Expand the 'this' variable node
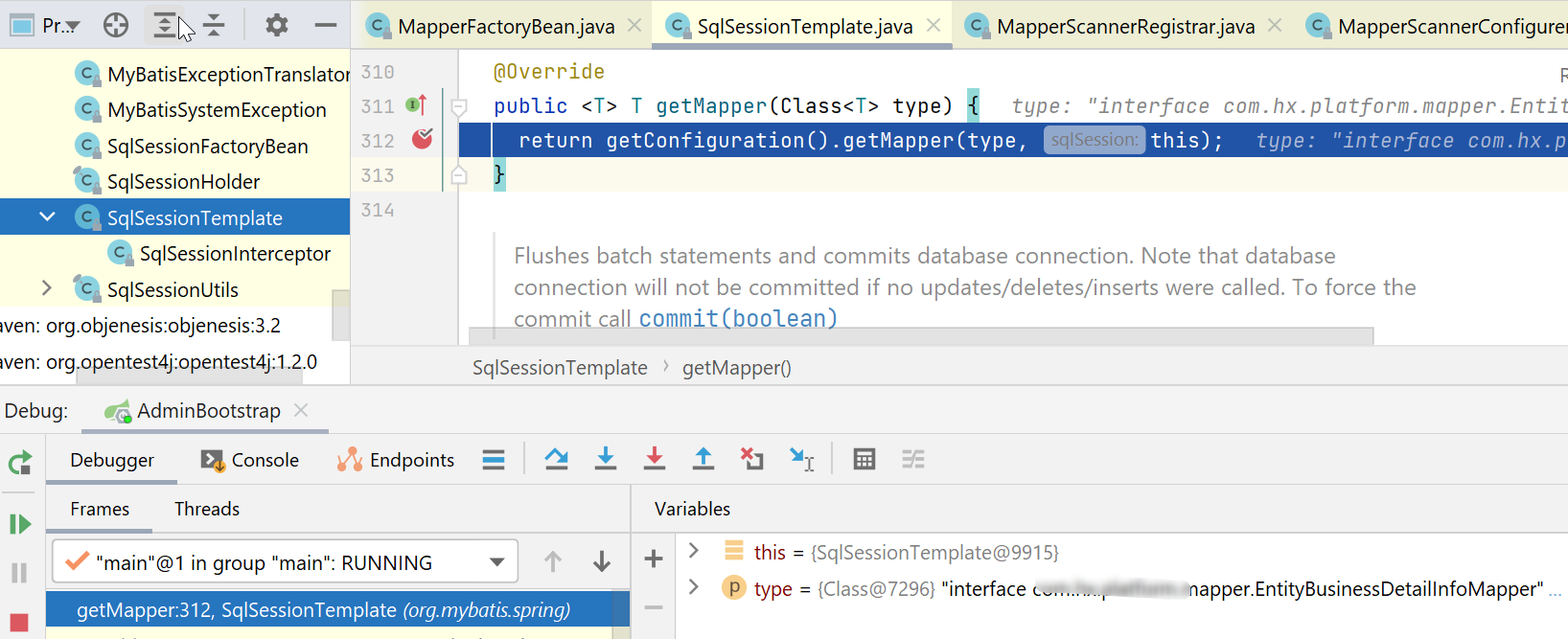The height and width of the screenshot is (639, 1568). coord(694,551)
